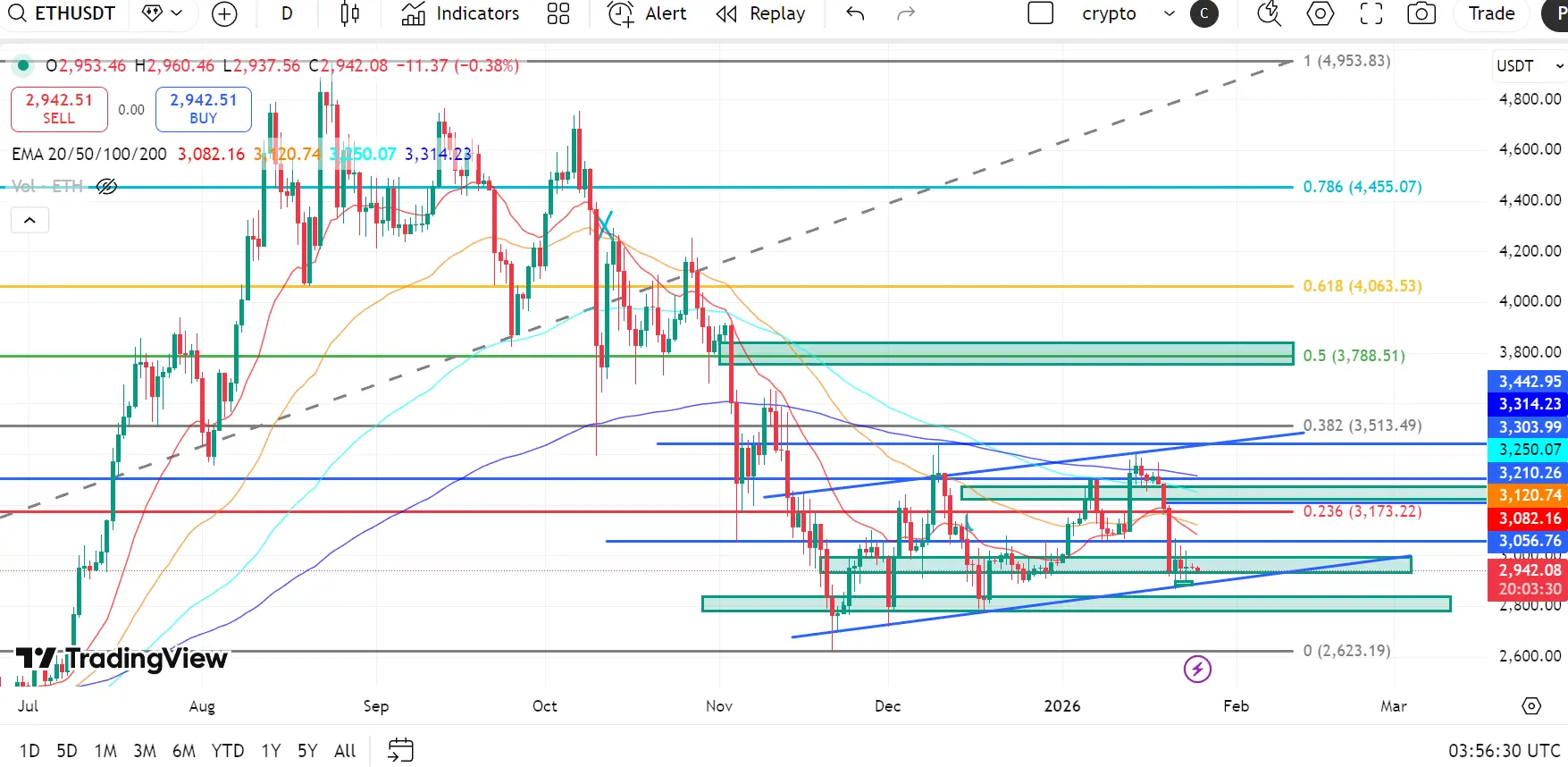
Task: Select the 6M time range
Action: pyautogui.click(x=184, y=750)
